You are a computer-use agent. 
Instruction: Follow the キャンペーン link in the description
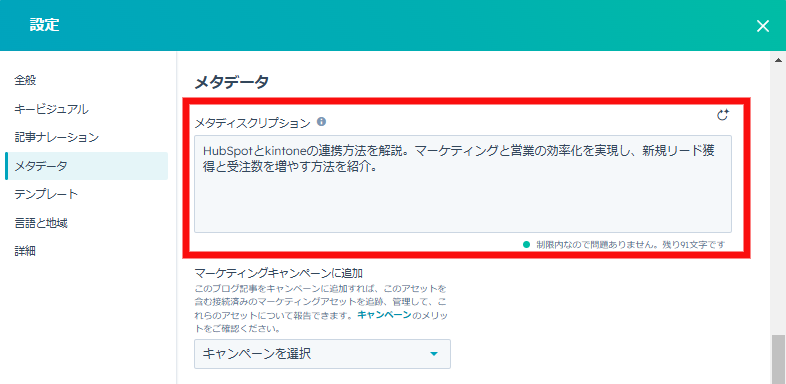point(384,315)
